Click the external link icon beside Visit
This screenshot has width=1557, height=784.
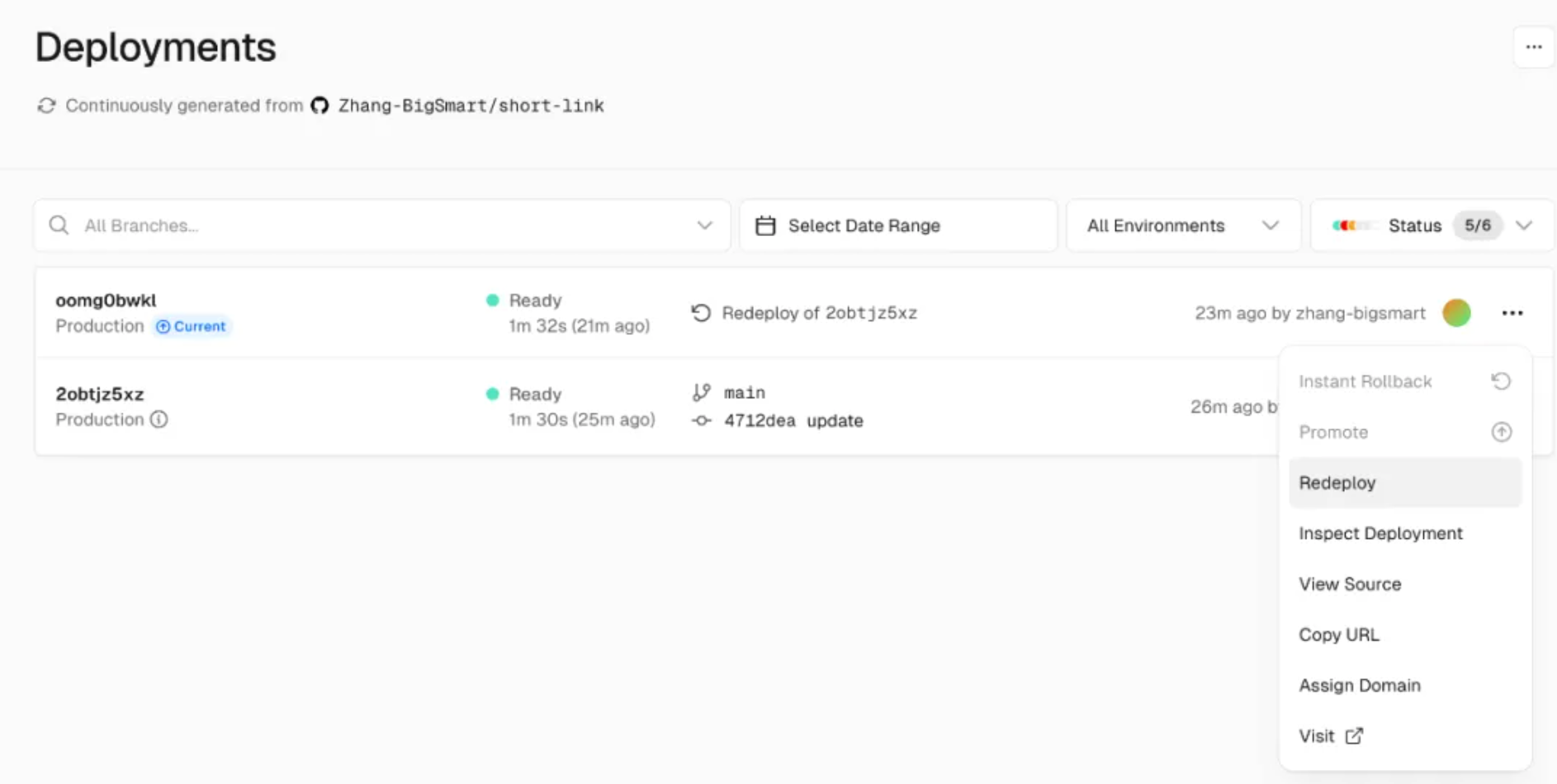[1354, 736]
